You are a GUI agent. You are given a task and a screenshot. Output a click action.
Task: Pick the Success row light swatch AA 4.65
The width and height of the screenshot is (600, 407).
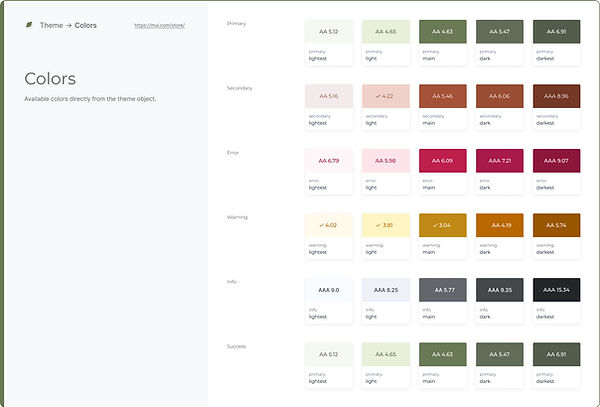pyautogui.click(x=386, y=354)
